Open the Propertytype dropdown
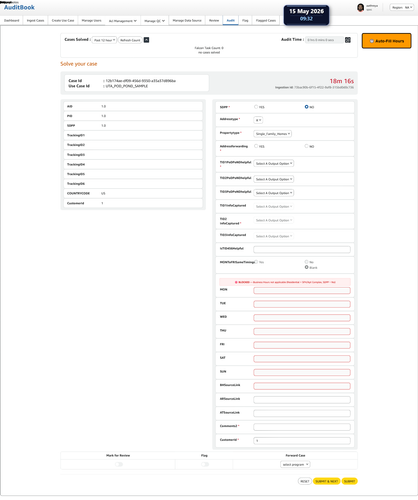The image size is (418, 500). tap(273, 134)
